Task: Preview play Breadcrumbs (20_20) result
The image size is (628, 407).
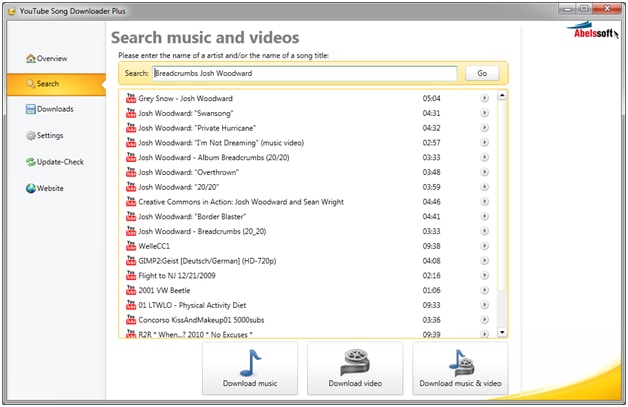Action: coord(484,231)
